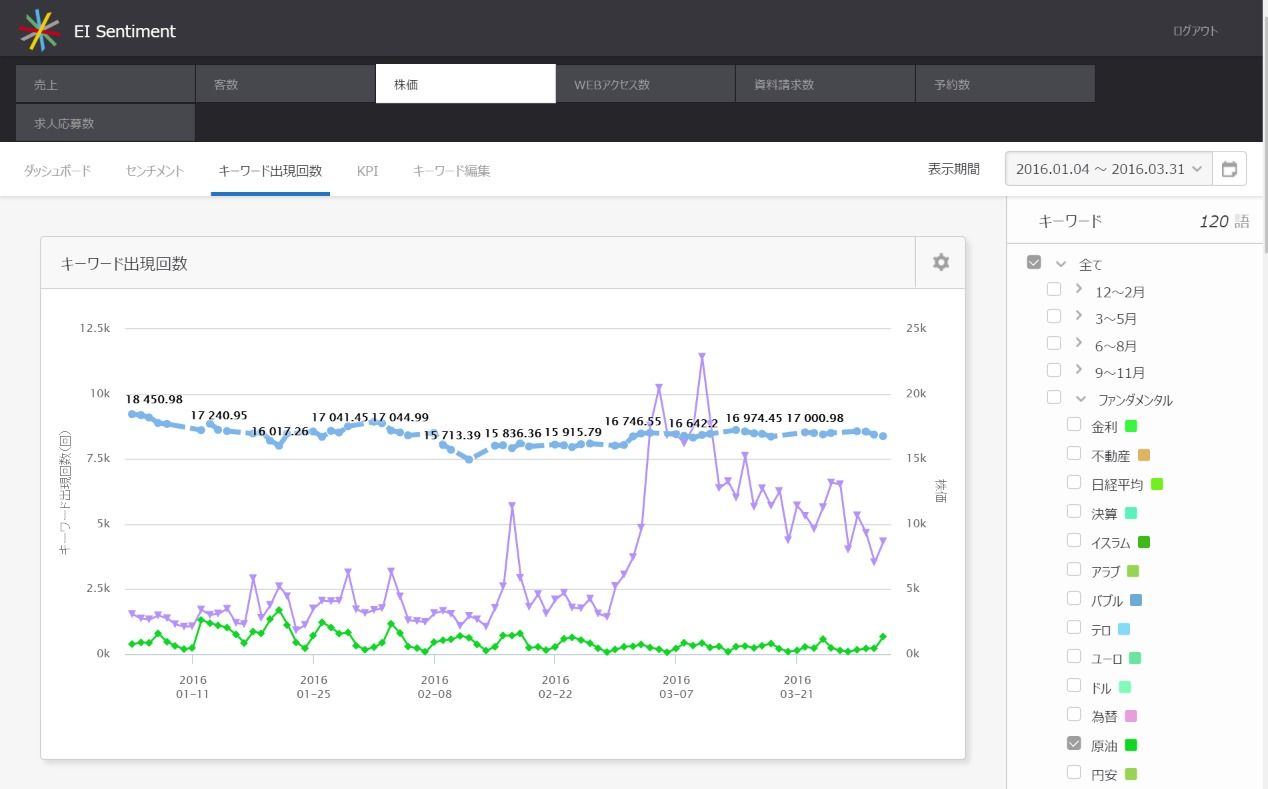Enable the テロ keyword checkbox
This screenshot has height=789, width=1268.
click(1074, 627)
